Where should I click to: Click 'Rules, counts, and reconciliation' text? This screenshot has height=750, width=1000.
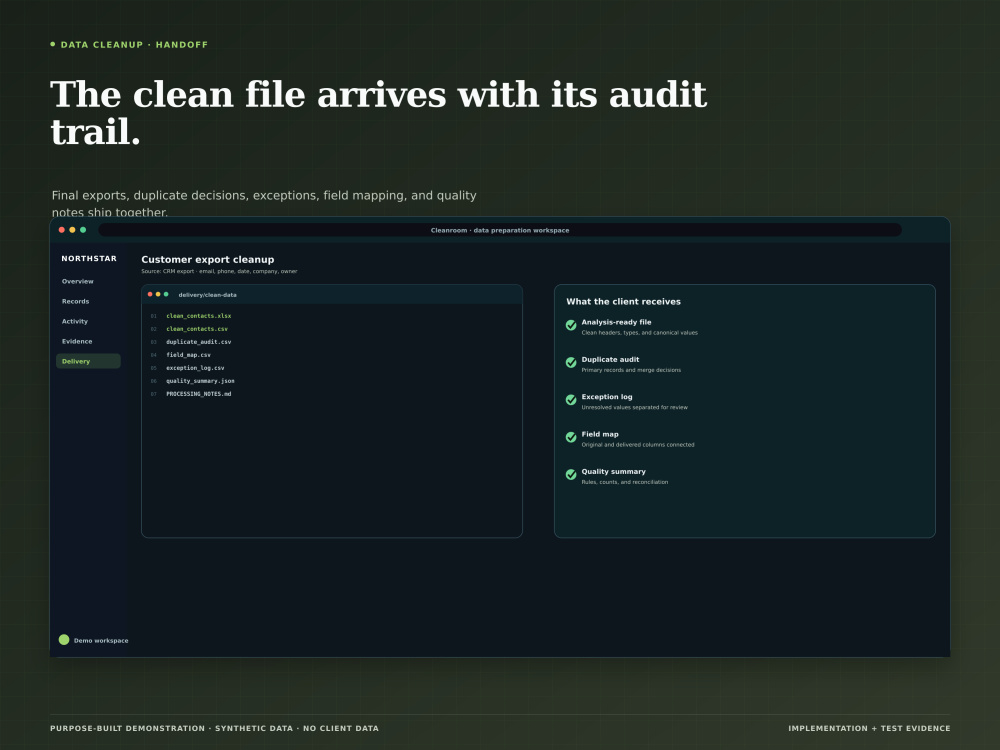(624, 482)
